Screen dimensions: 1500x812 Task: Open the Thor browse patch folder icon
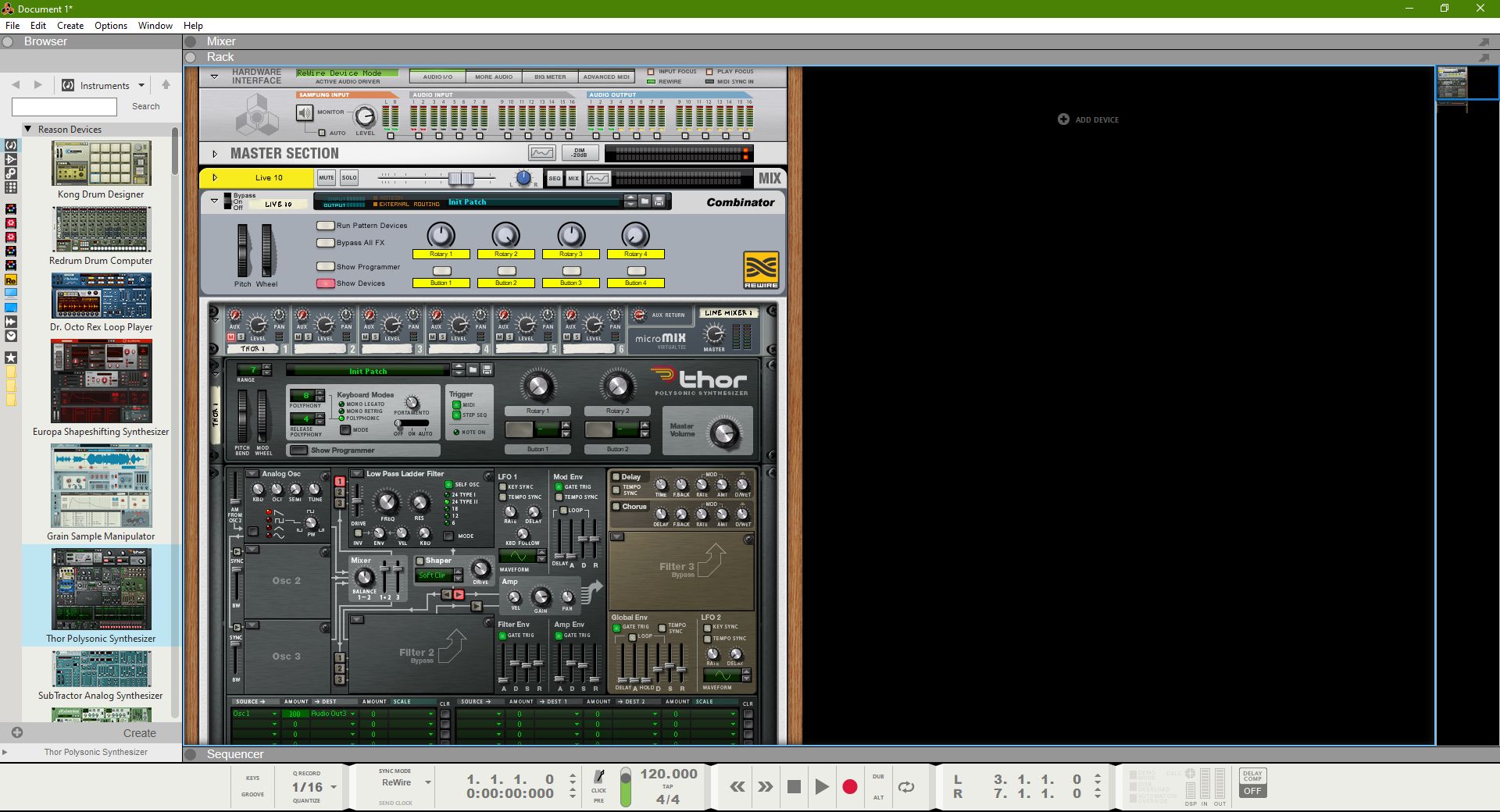[473, 370]
